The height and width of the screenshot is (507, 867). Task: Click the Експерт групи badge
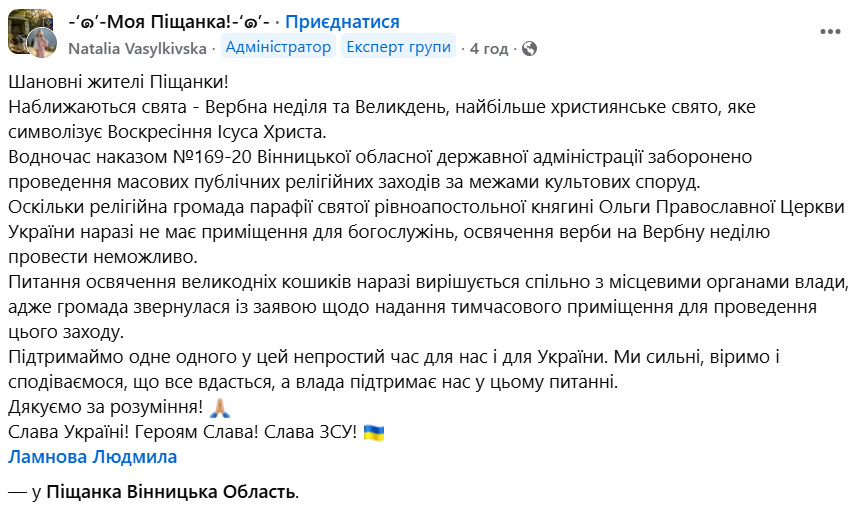[x=398, y=47]
